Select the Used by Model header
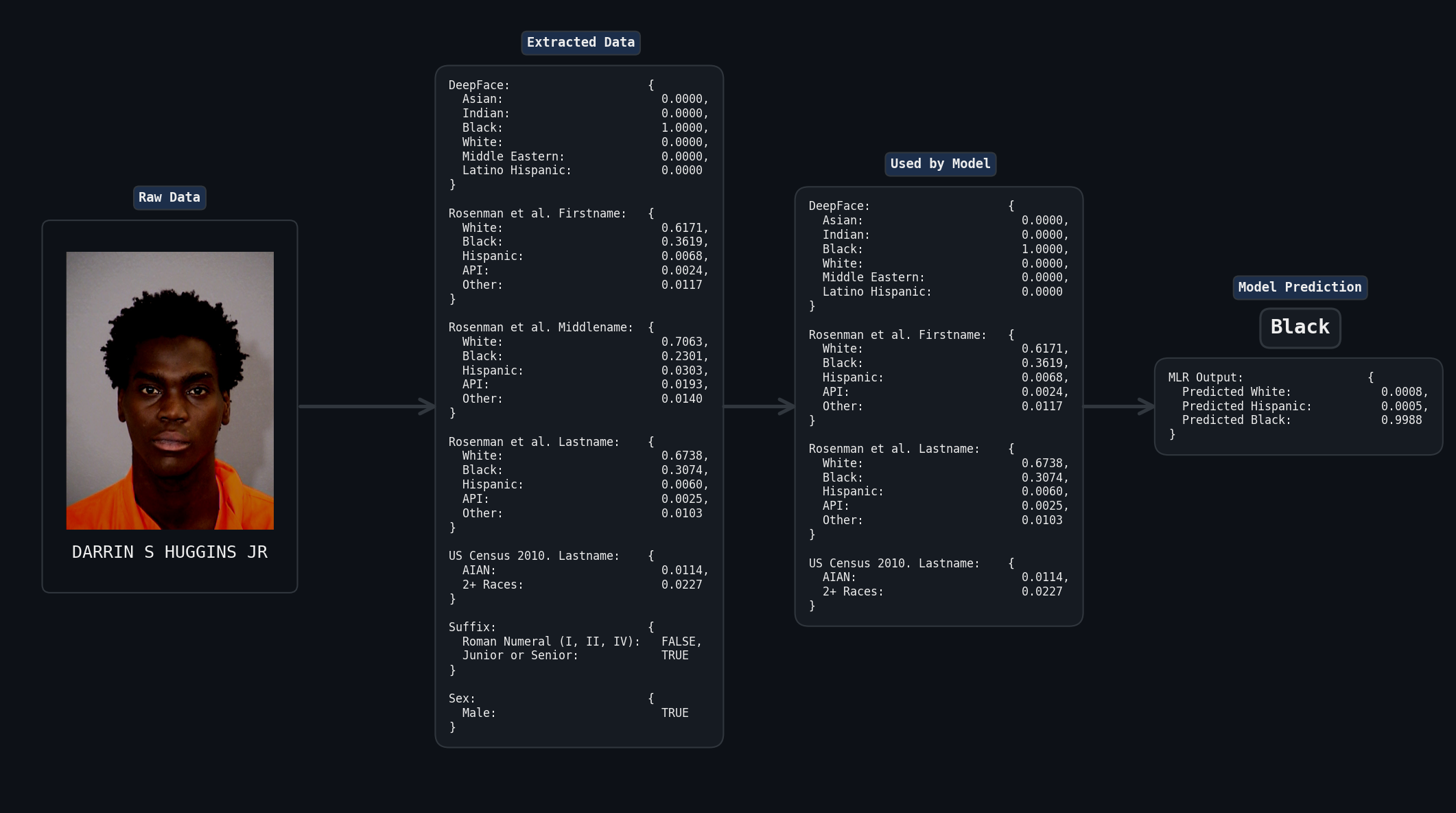This screenshot has width=1456, height=813. point(940,164)
